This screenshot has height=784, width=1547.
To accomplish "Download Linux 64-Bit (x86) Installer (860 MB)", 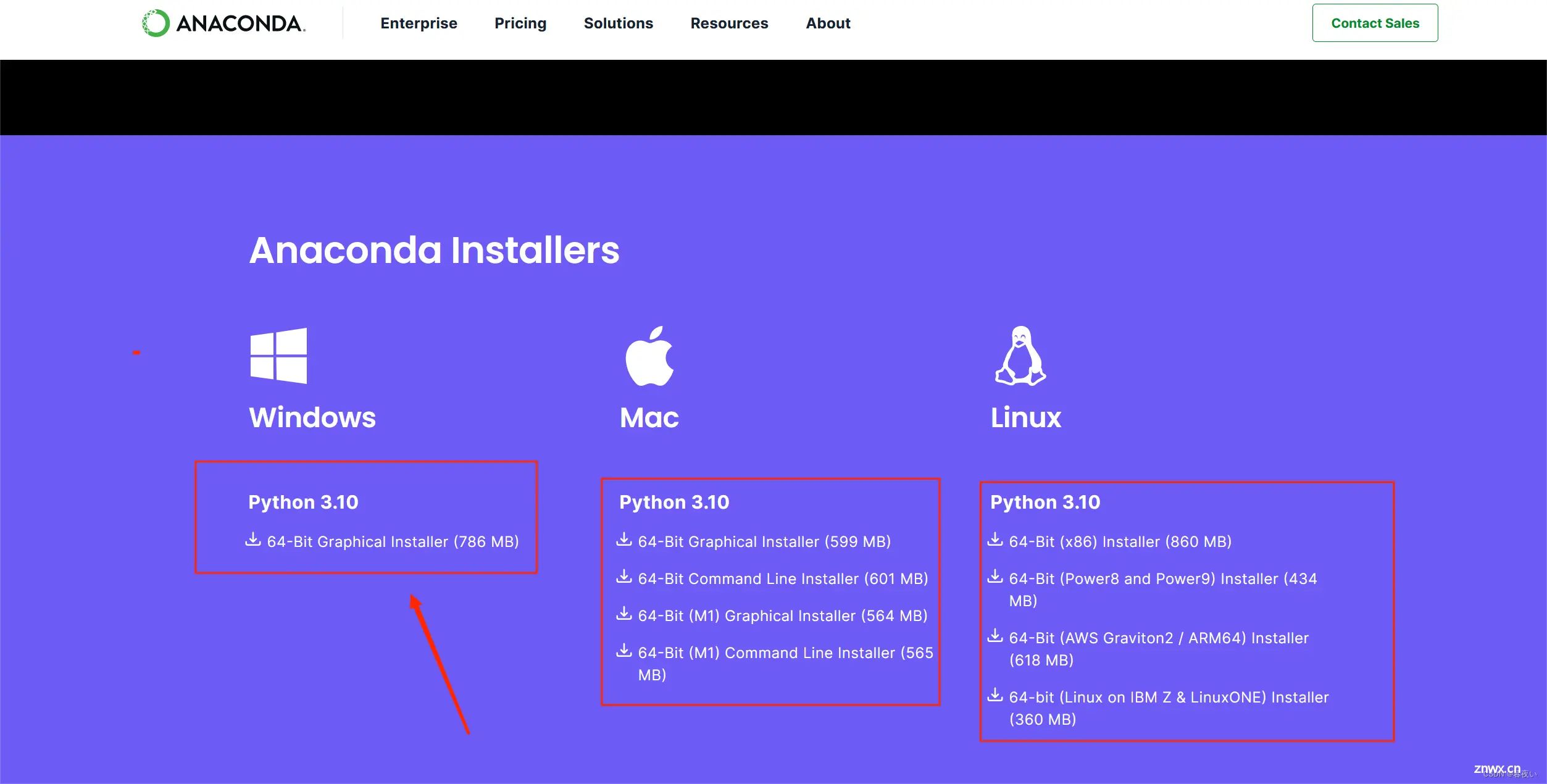I will pyautogui.click(x=1120, y=541).
